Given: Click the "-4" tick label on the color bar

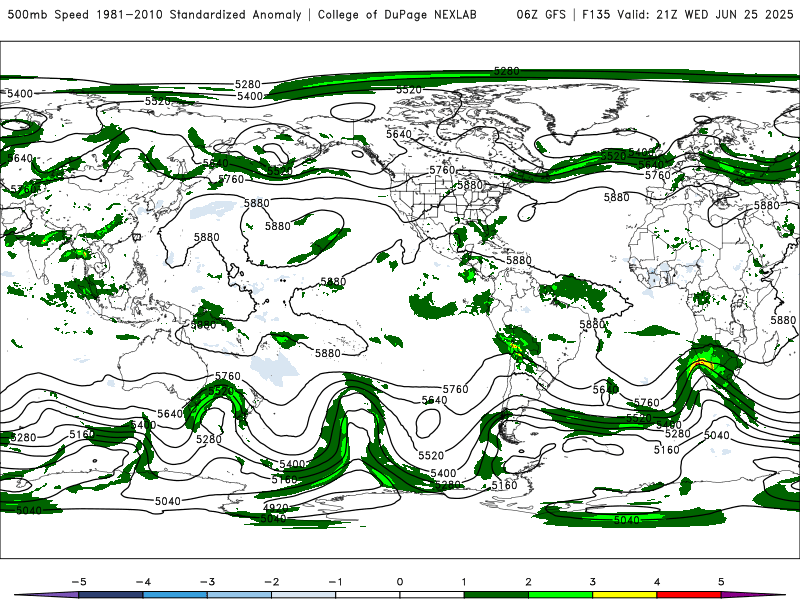Looking at the screenshot, I should [143, 582].
